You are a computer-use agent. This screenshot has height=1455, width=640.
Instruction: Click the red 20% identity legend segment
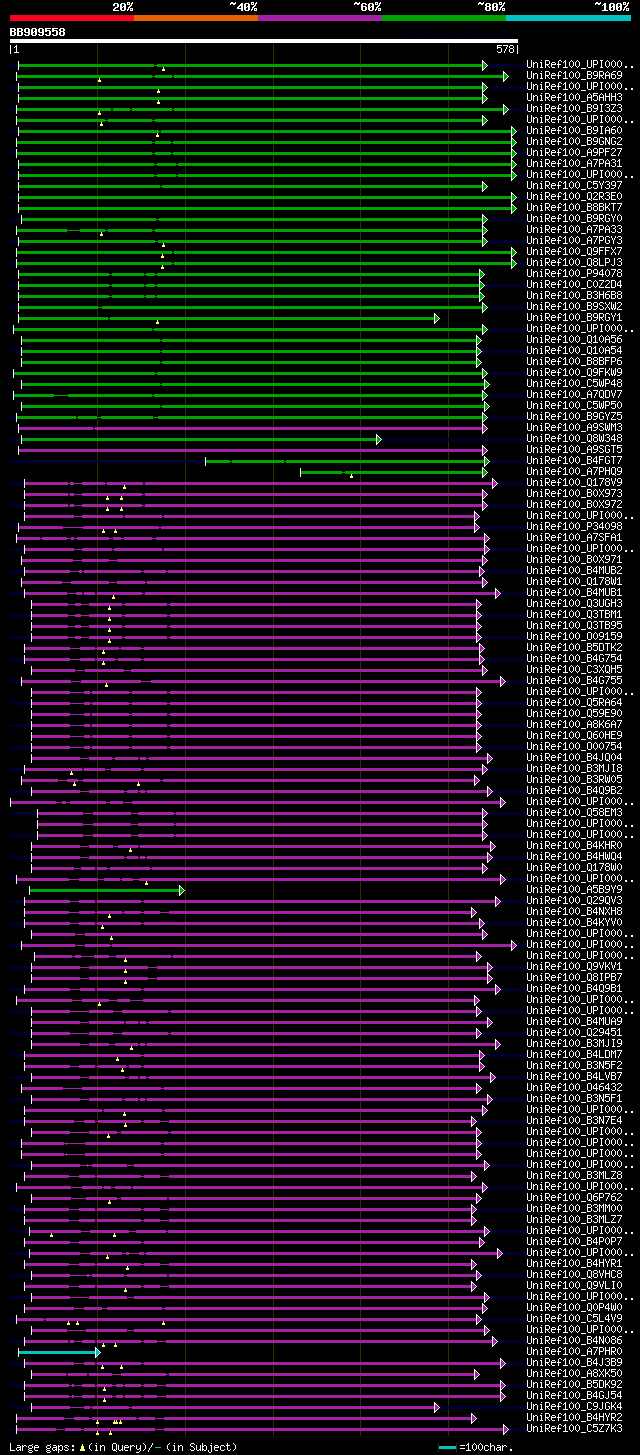click(x=72, y=17)
